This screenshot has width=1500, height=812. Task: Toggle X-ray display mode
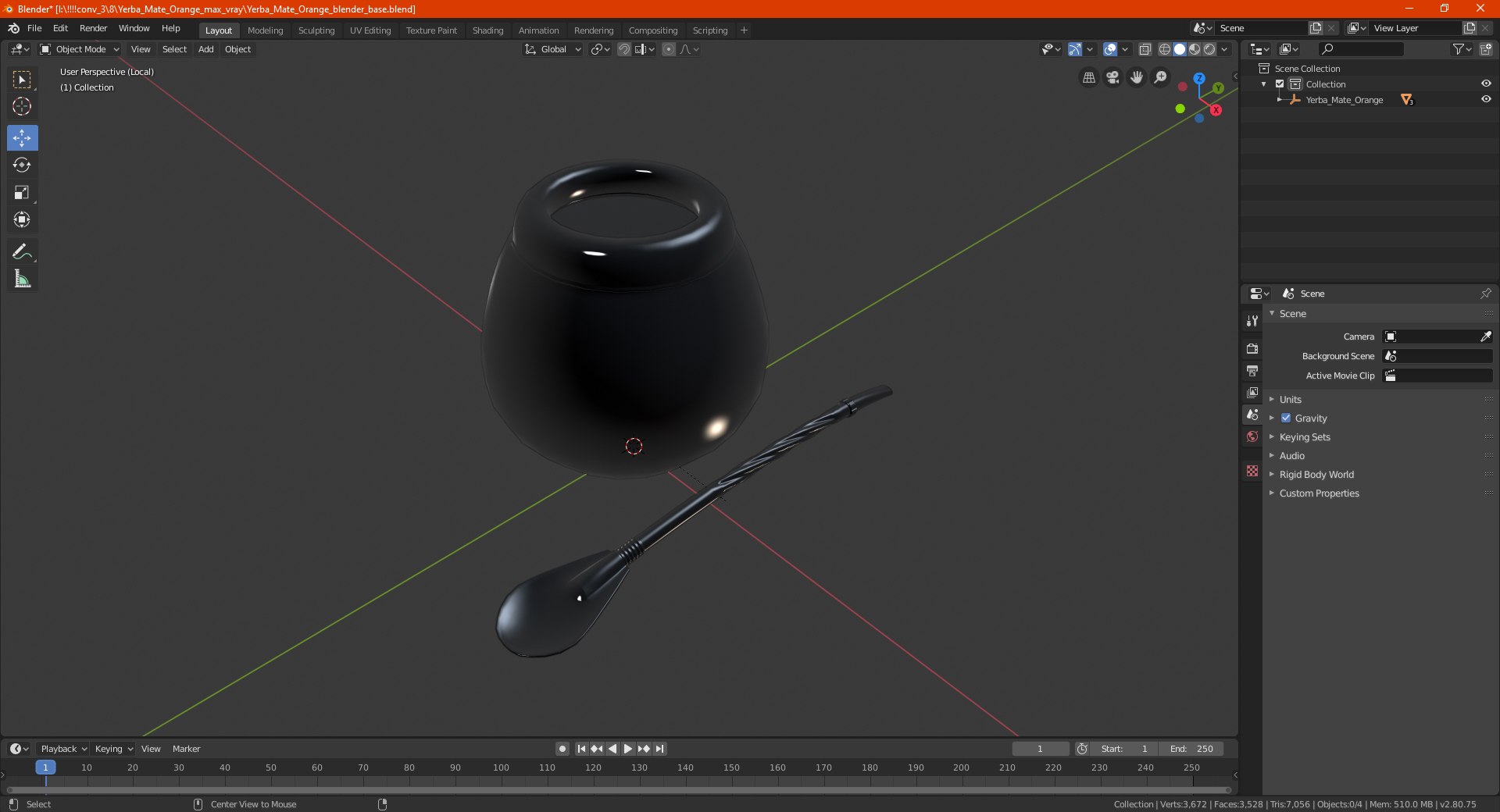1145,49
